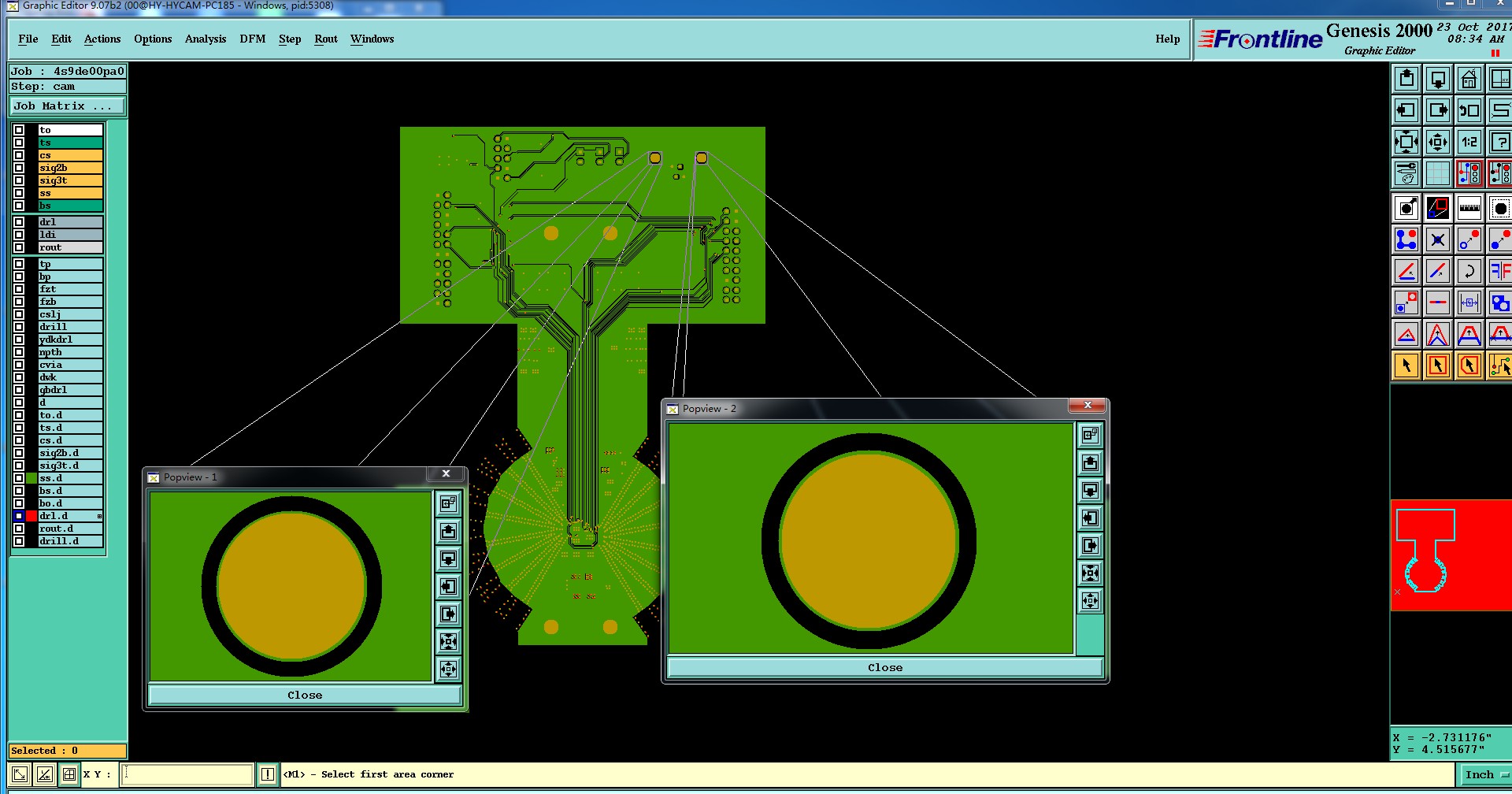Toggle checkbox for layer 'to'

pos(19,130)
